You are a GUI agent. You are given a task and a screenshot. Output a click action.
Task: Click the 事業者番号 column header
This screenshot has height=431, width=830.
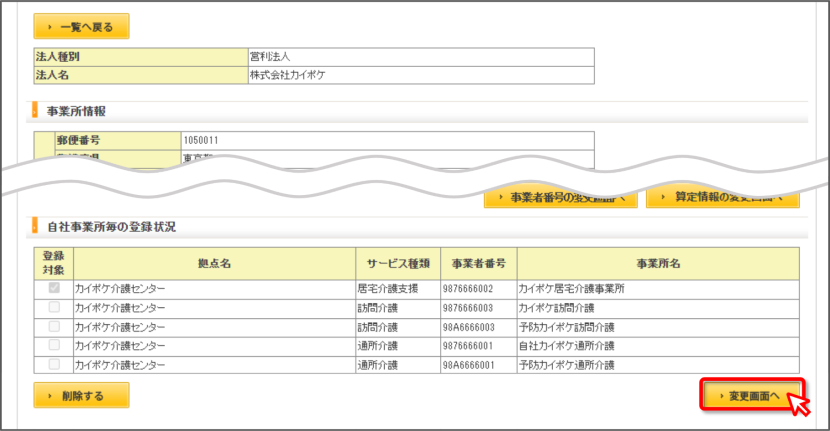pos(479,264)
